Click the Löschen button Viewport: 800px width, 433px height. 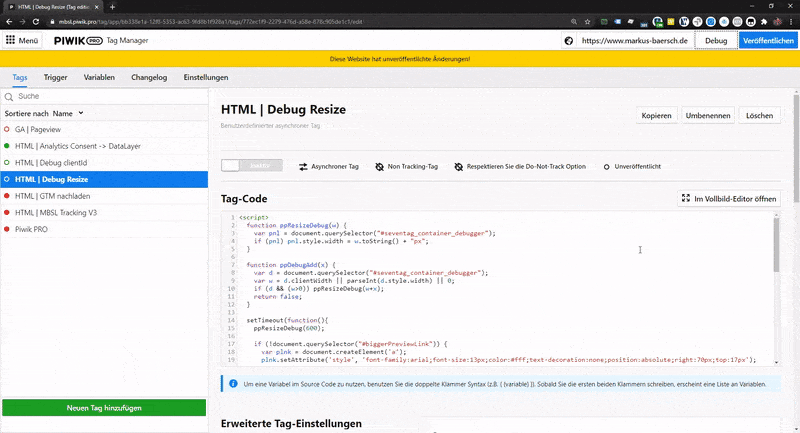point(759,115)
